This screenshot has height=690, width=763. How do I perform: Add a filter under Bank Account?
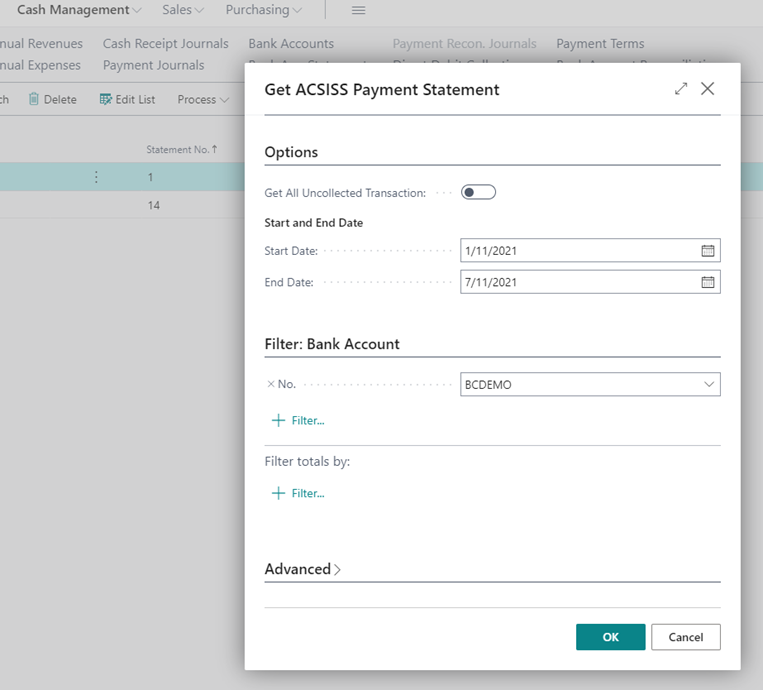(x=299, y=421)
